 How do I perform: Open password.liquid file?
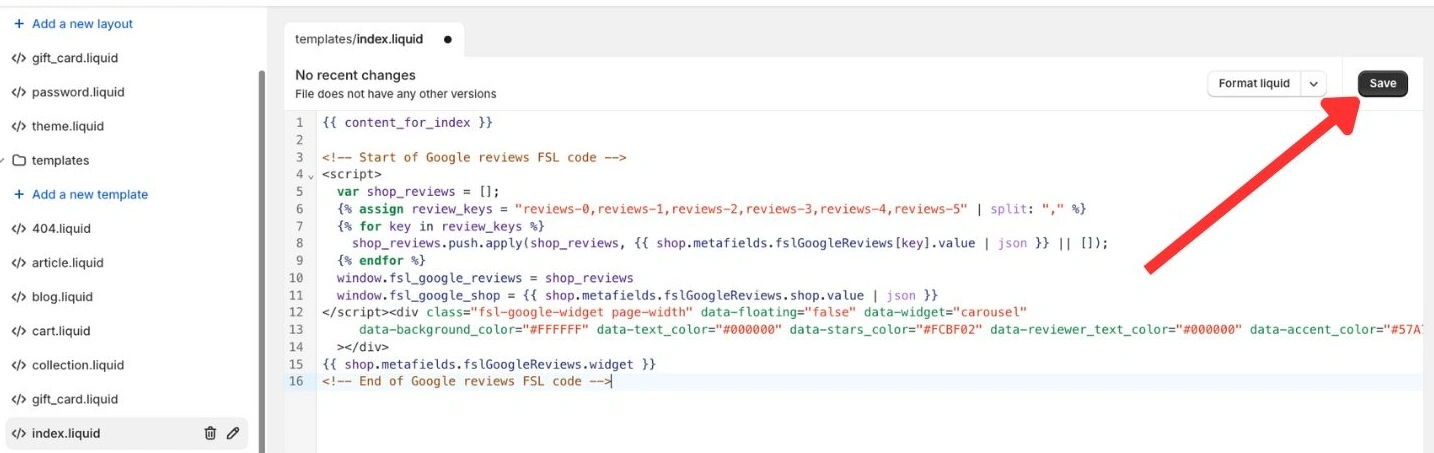[x=78, y=92]
